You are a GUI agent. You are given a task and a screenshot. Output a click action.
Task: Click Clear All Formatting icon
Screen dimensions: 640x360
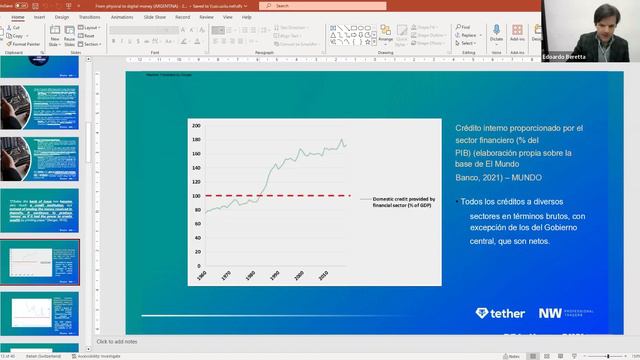point(202,30)
